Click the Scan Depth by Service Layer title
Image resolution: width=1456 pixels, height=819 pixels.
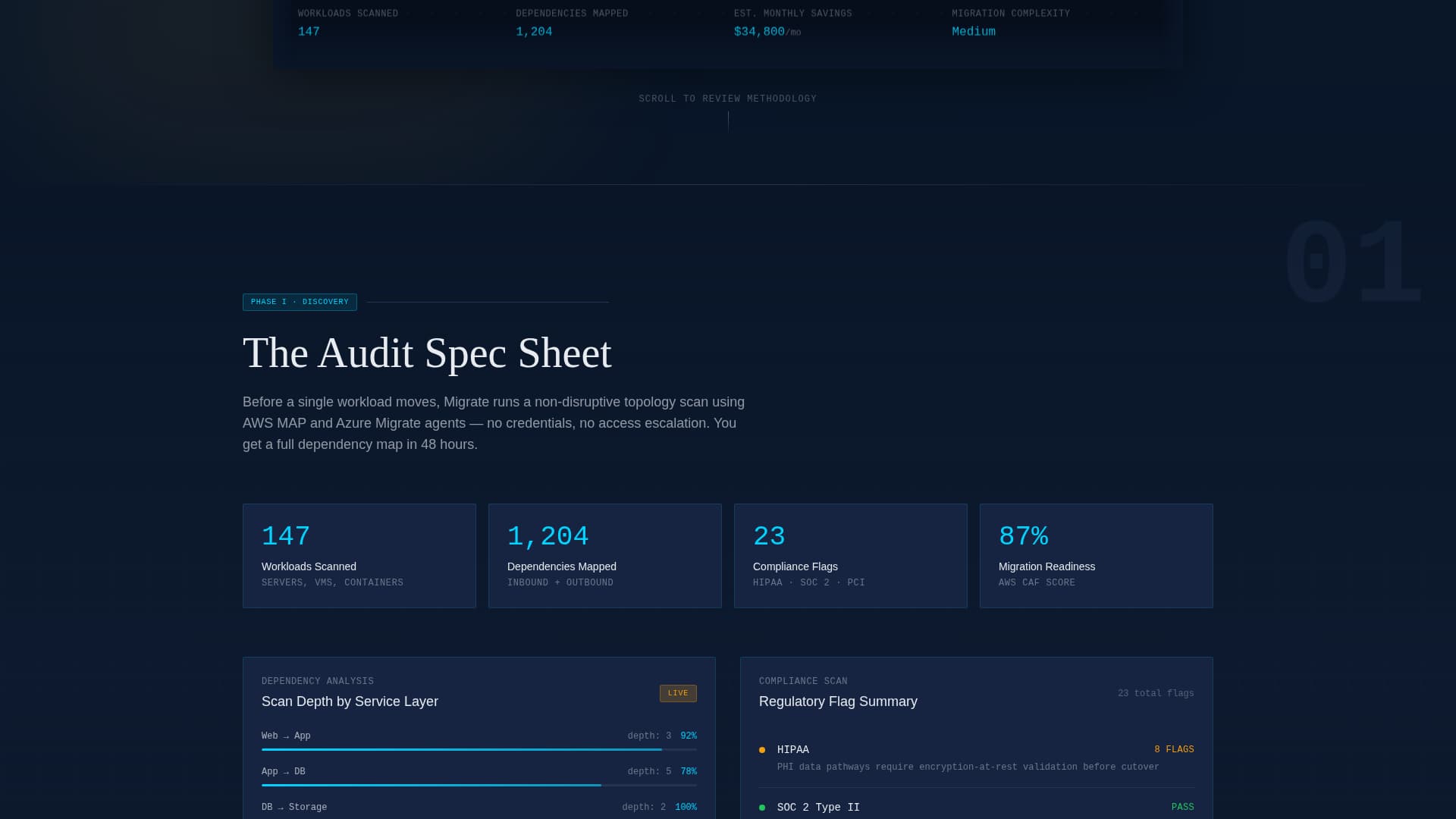350,701
